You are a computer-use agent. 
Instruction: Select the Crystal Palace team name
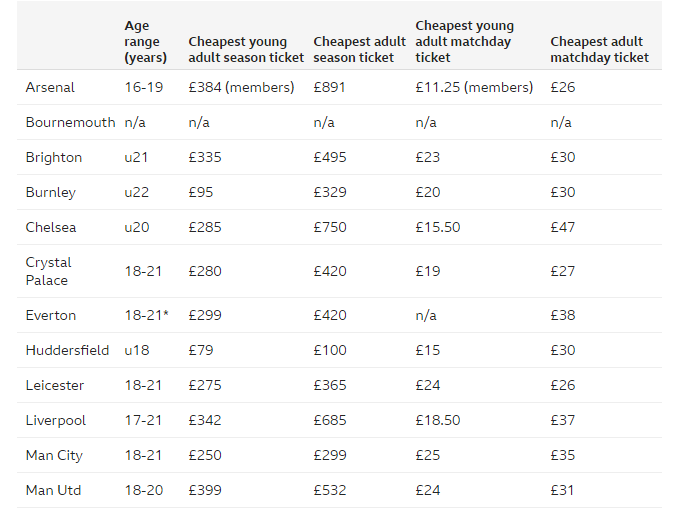coord(49,271)
